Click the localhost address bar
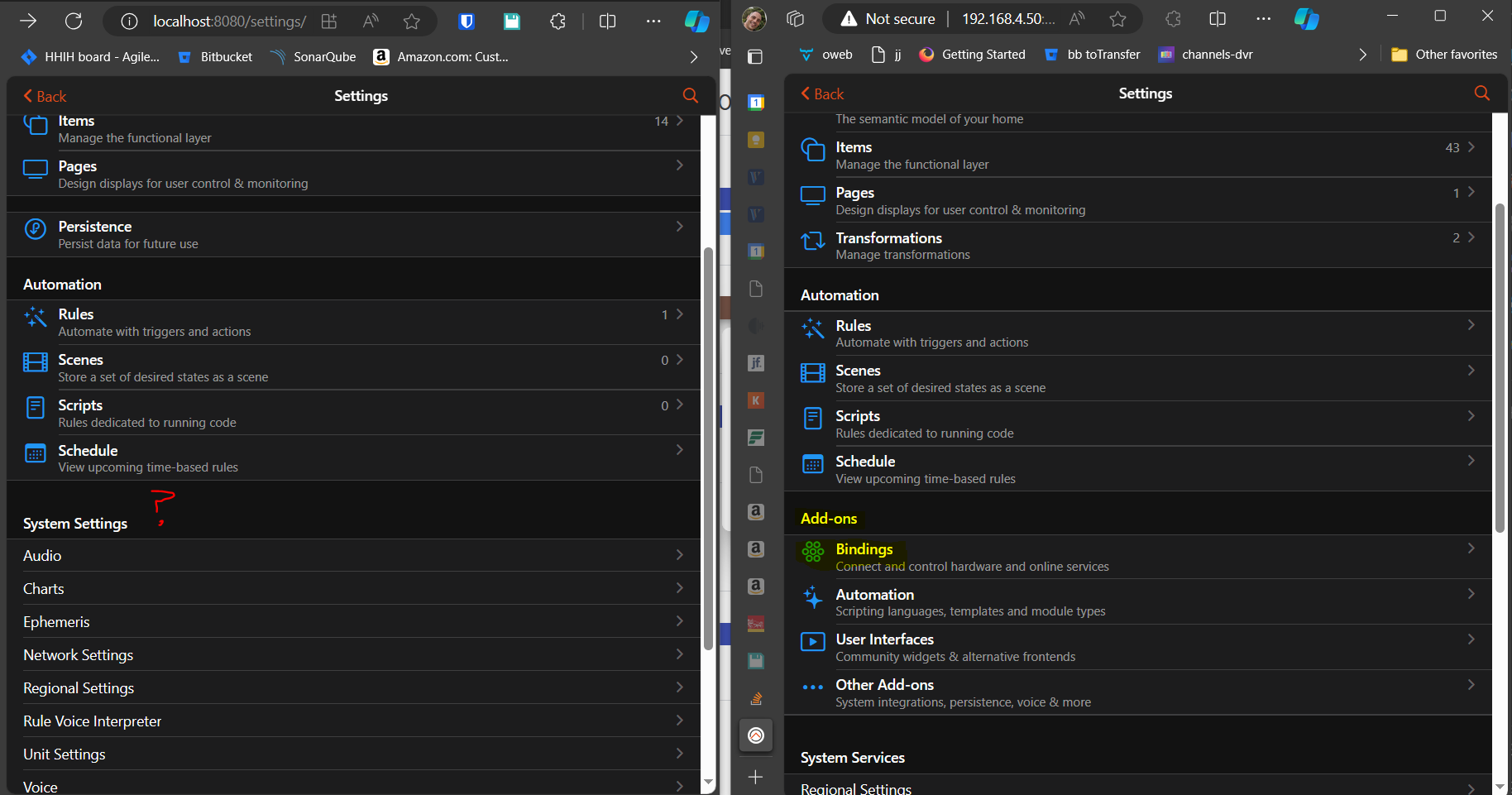Image resolution: width=1512 pixels, height=795 pixels. tap(228, 22)
